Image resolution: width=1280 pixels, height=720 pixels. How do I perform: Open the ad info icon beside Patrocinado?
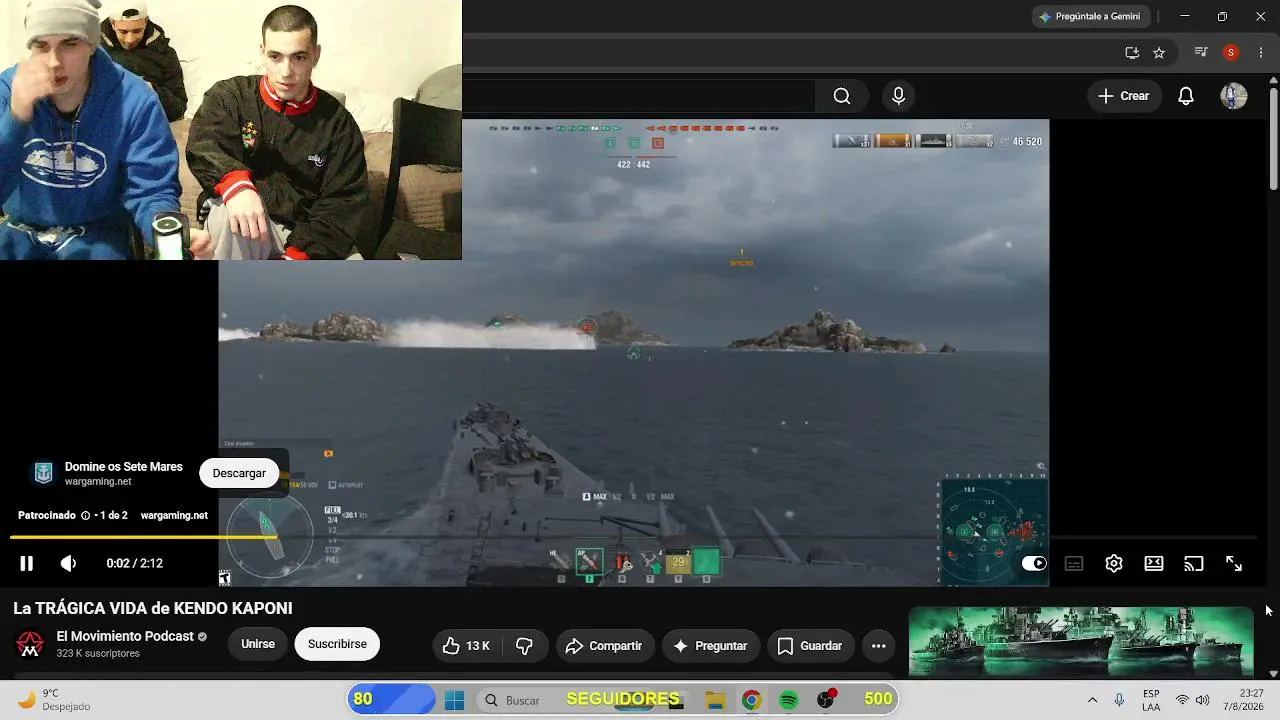[86, 515]
